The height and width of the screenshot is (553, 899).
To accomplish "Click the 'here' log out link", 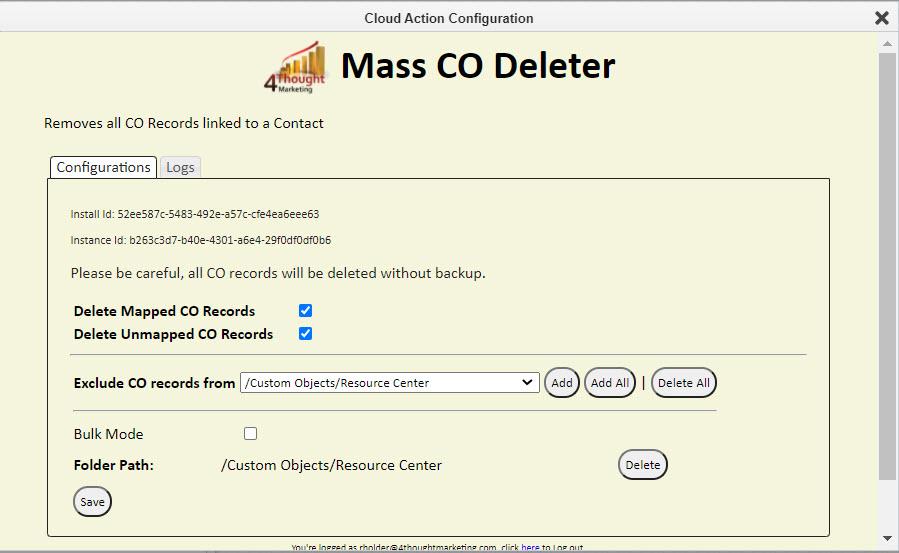I will [x=530, y=548].
